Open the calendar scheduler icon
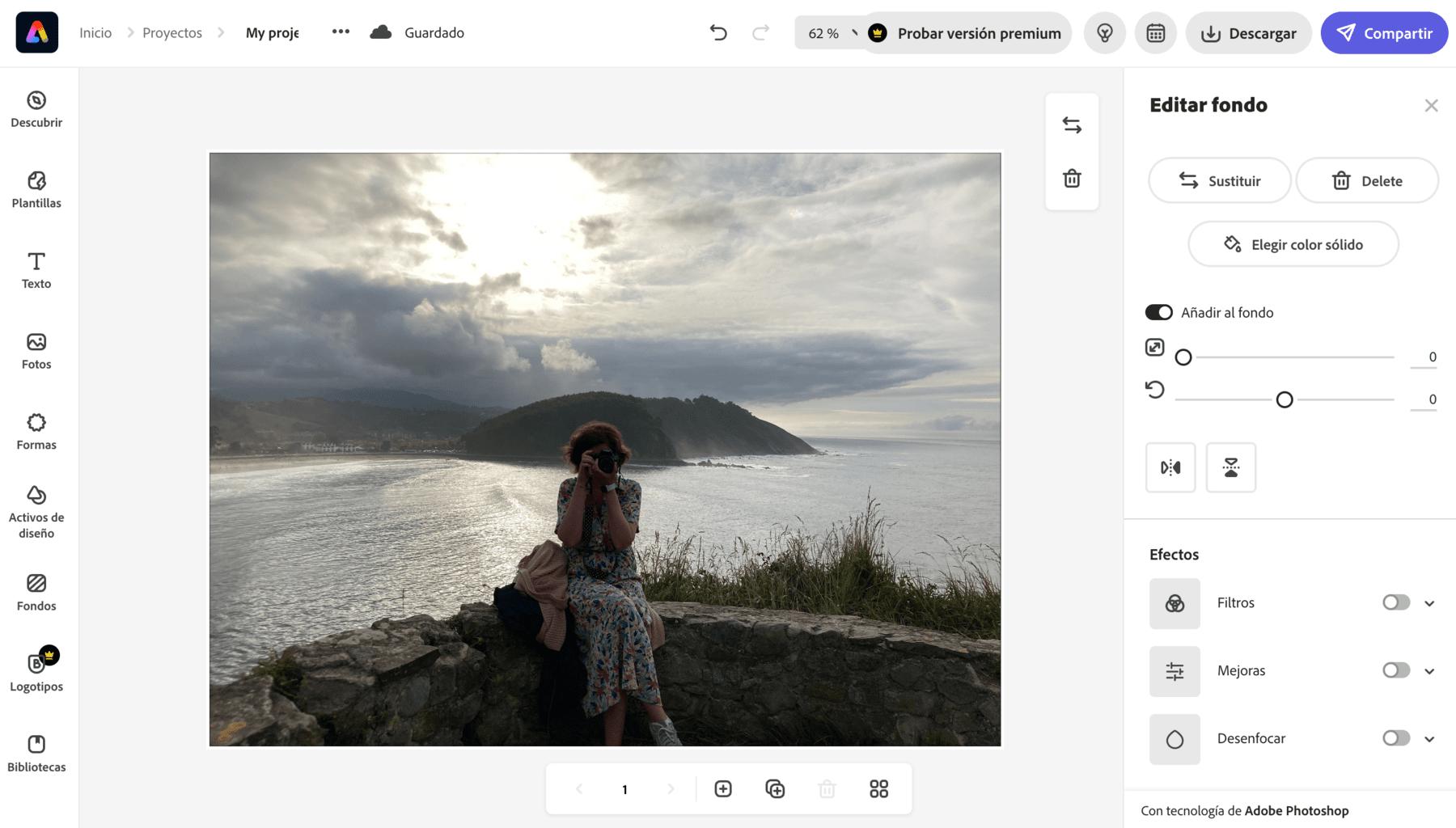Viewport: 1456px width, 828px height. click(x=1156, y=32)
